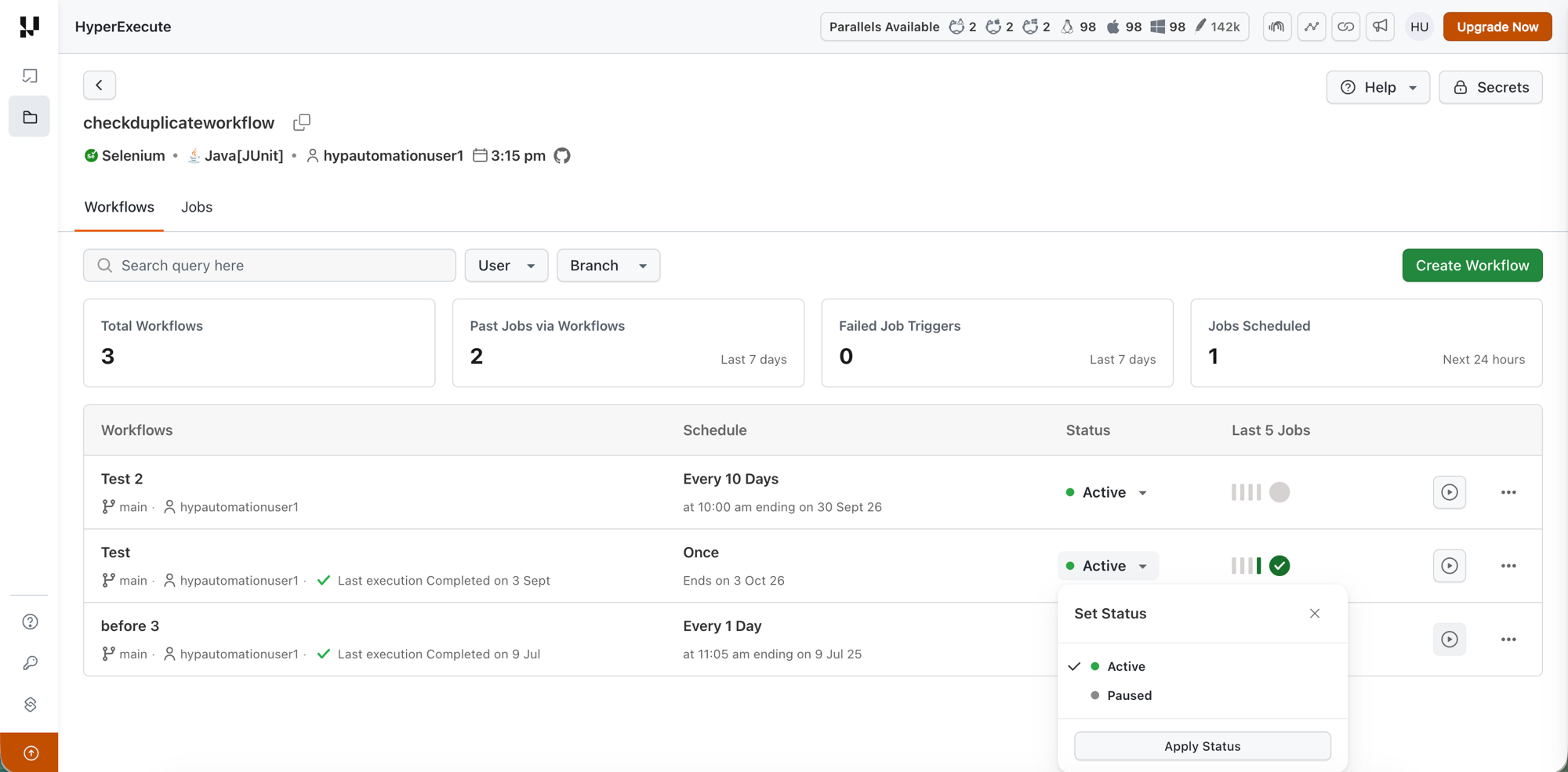This screenshot has width=1568, height=772.
Task: Click Last execution Completed on 3 Sept
Action: (444, 581)
